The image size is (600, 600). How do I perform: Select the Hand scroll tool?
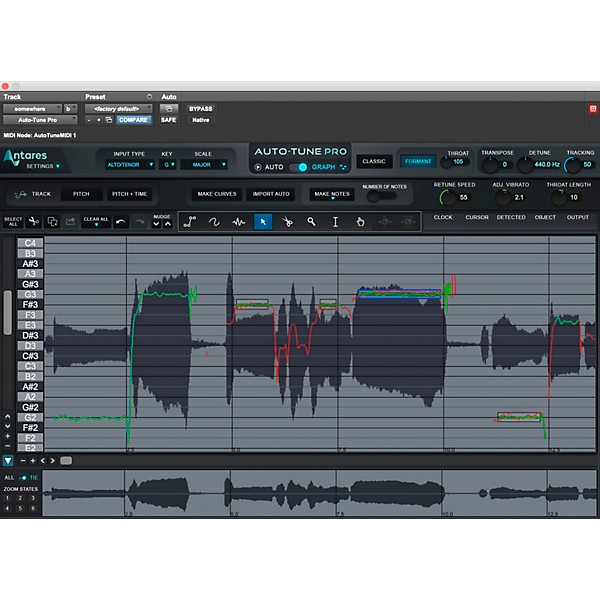point(360,222)
